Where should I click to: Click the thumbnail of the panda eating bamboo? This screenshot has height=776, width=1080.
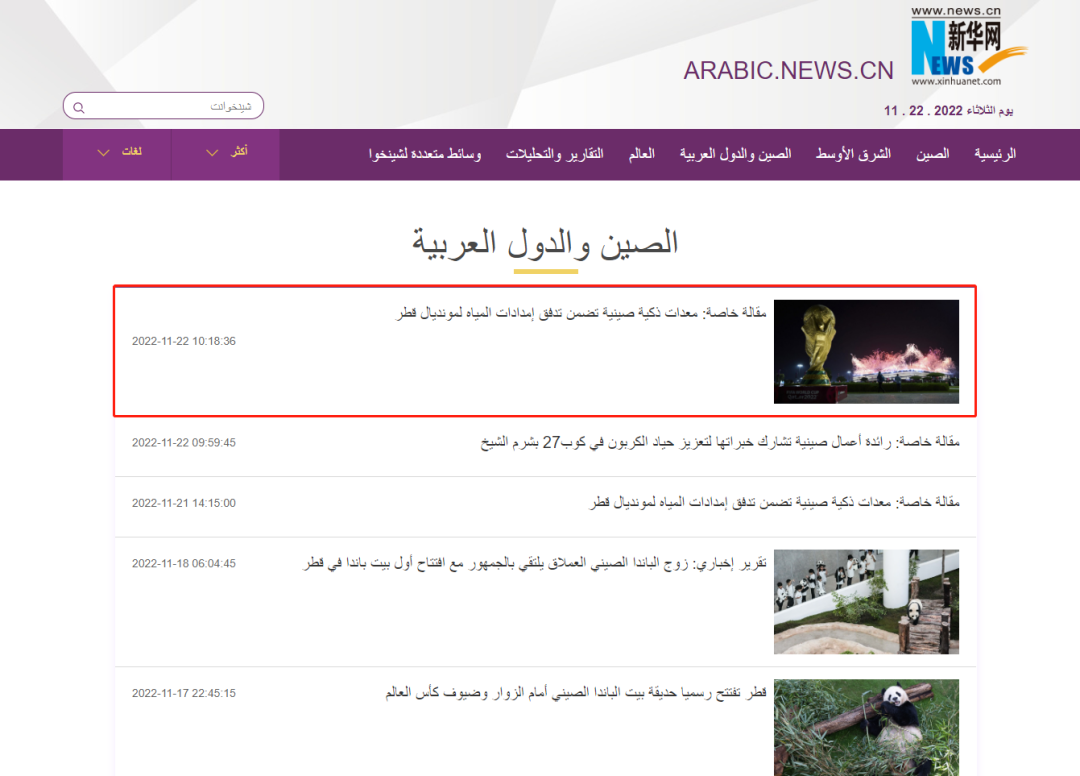[866, 726]
